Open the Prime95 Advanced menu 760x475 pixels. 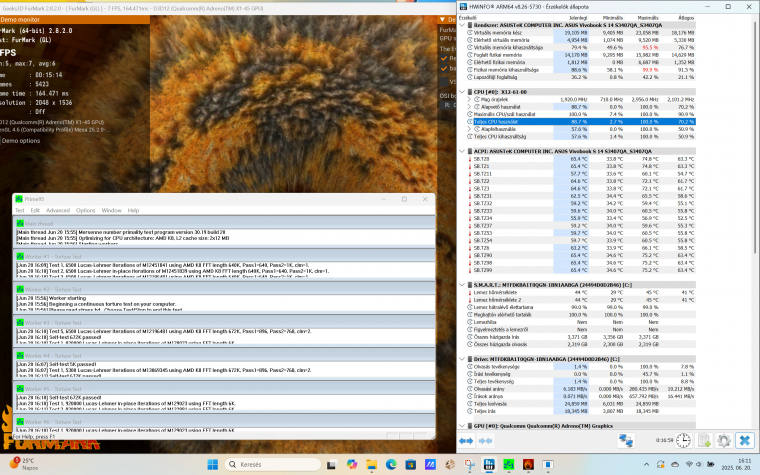[x=58, y=210]
